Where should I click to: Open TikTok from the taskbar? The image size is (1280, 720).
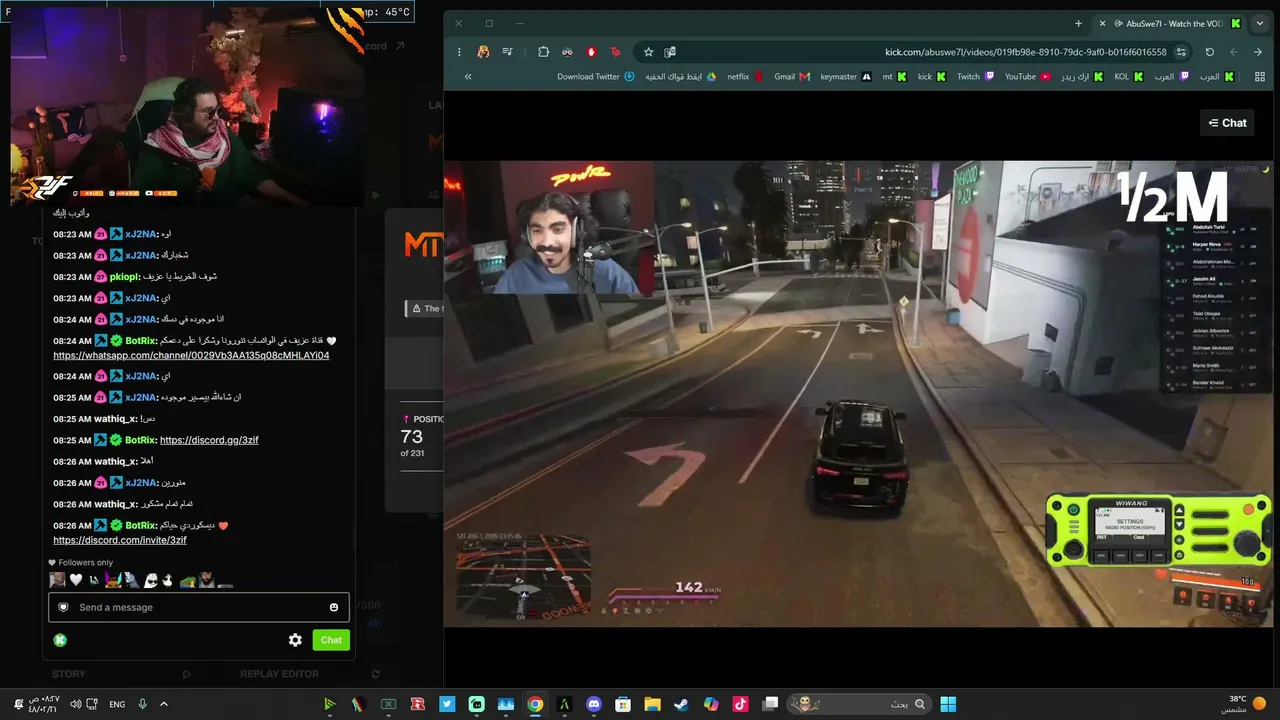pos(740,704)
